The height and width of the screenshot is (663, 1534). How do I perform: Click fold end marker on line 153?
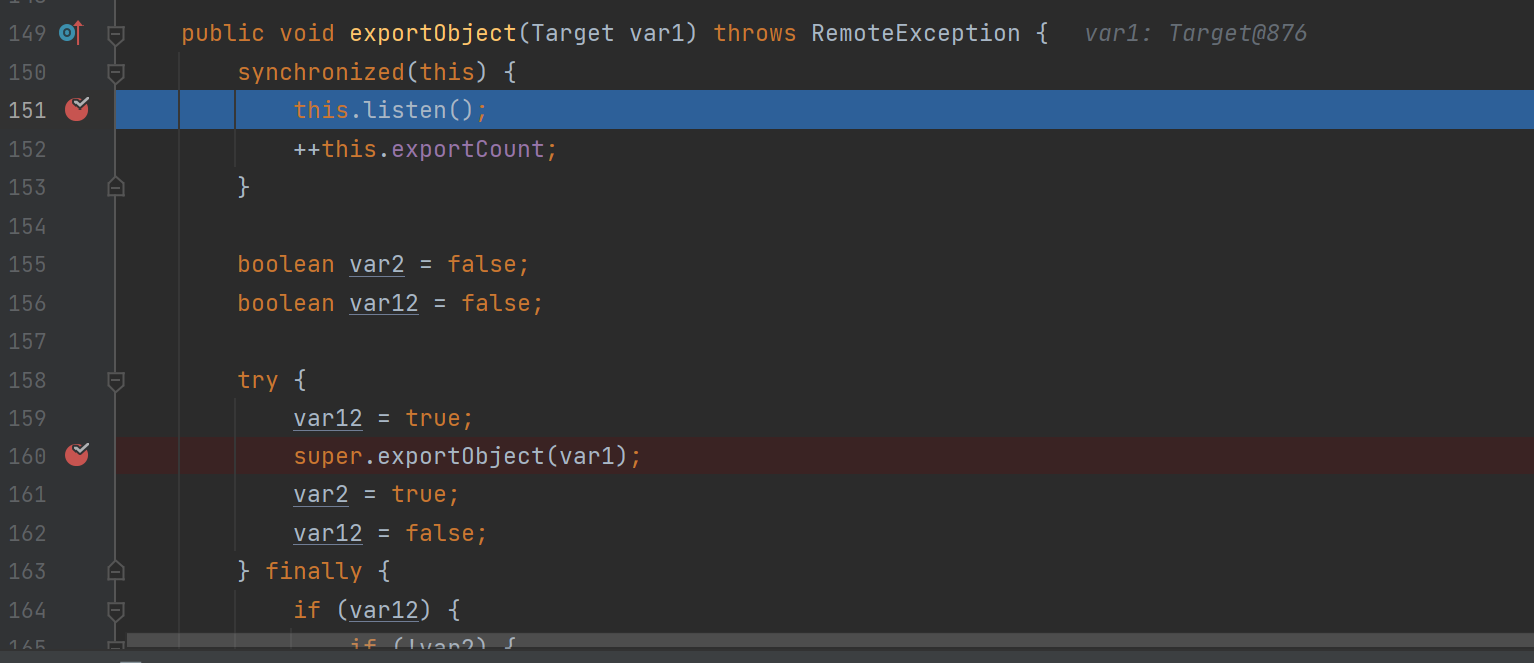tap(116, 187)
